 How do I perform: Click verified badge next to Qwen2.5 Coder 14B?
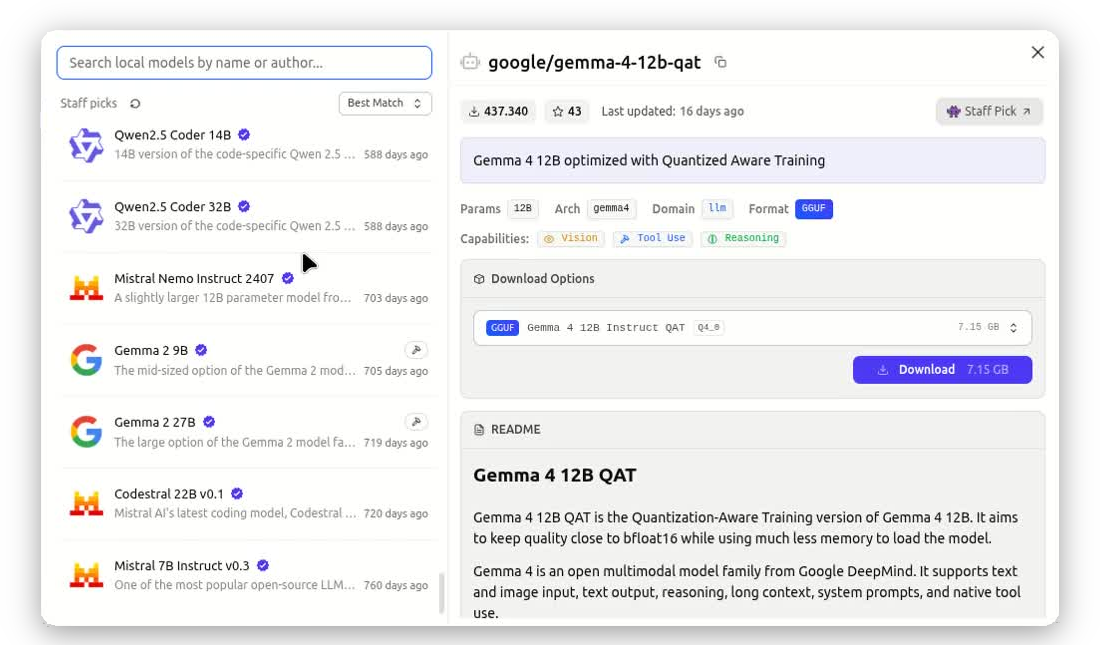244,135
